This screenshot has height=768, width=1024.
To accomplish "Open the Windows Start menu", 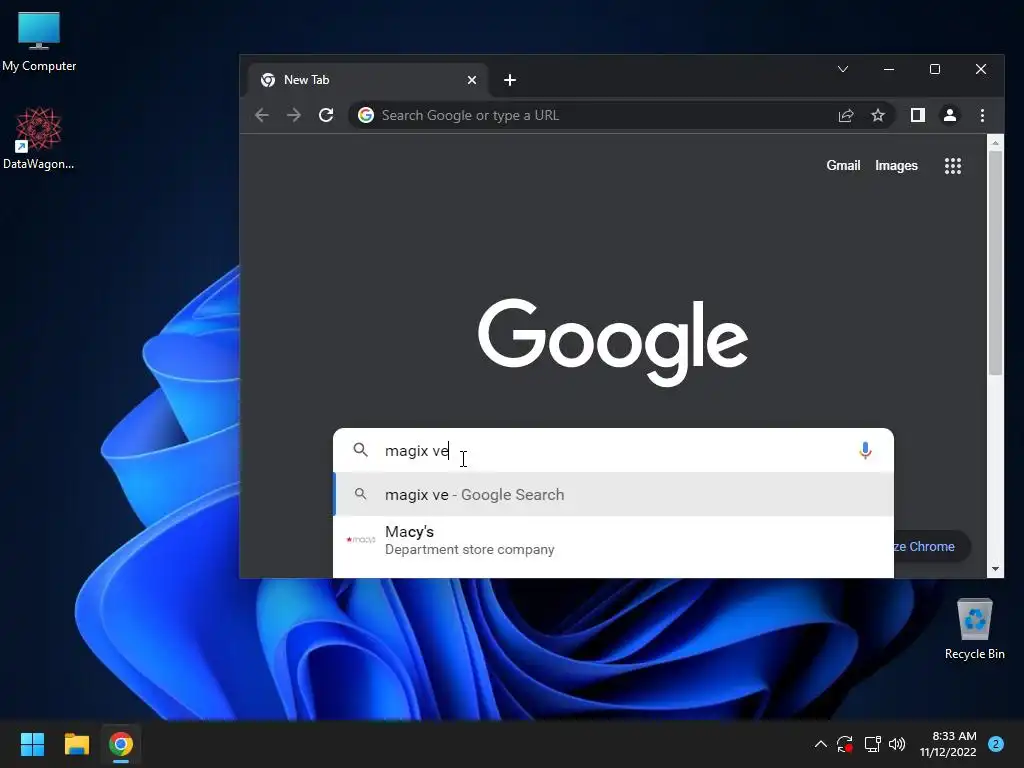I will point(32,744).
